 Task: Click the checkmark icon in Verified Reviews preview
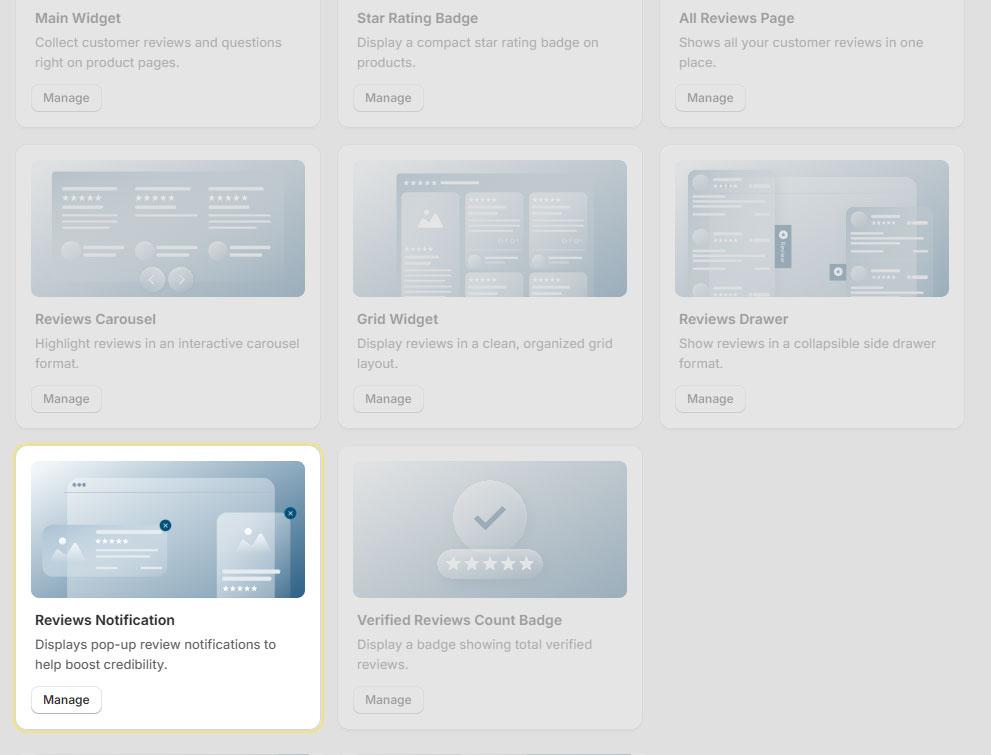click(489, 517)
